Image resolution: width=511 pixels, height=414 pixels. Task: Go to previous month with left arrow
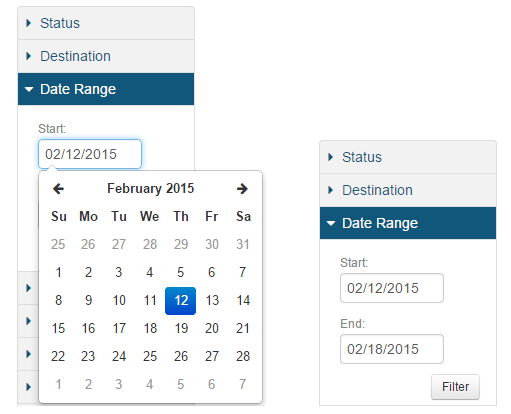(58, 189)
